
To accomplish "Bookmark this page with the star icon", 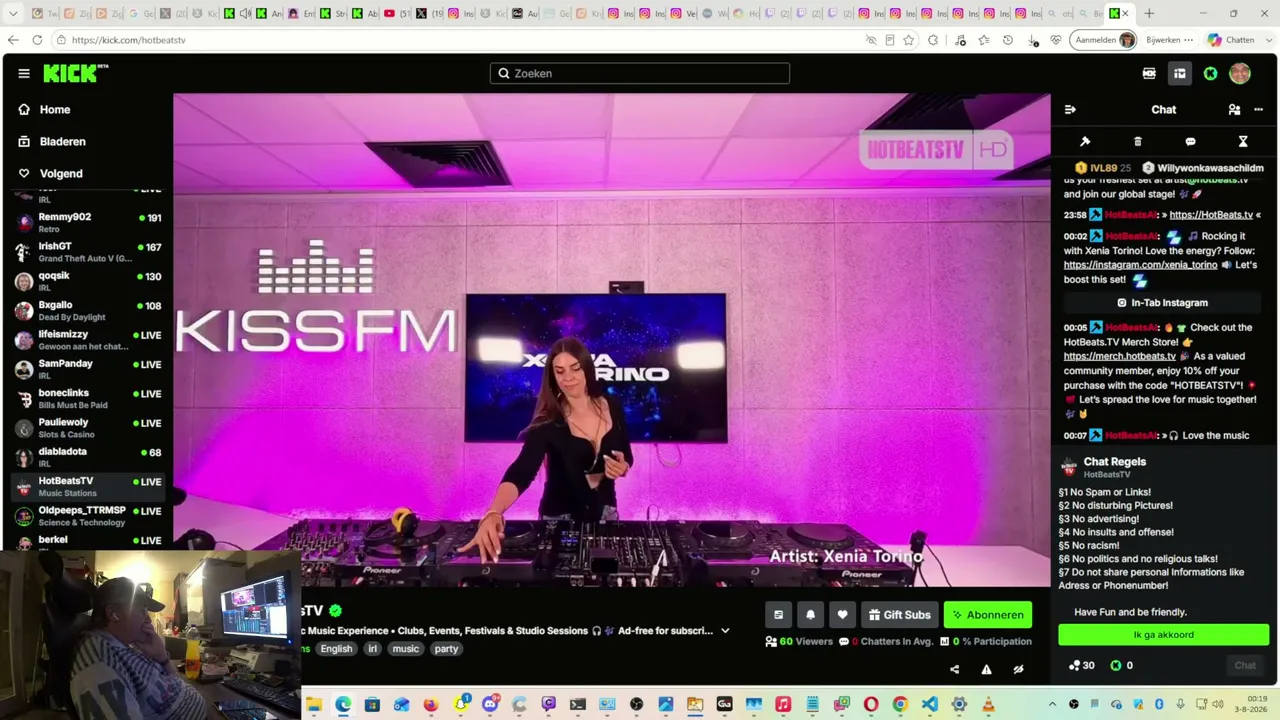I will click(x=909, y=40).
